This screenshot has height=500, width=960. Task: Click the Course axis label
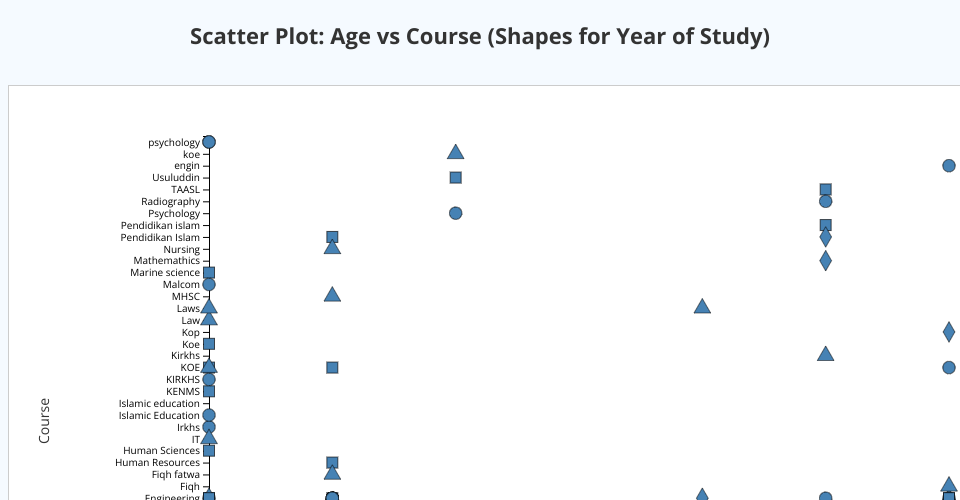tap(44, 420)
